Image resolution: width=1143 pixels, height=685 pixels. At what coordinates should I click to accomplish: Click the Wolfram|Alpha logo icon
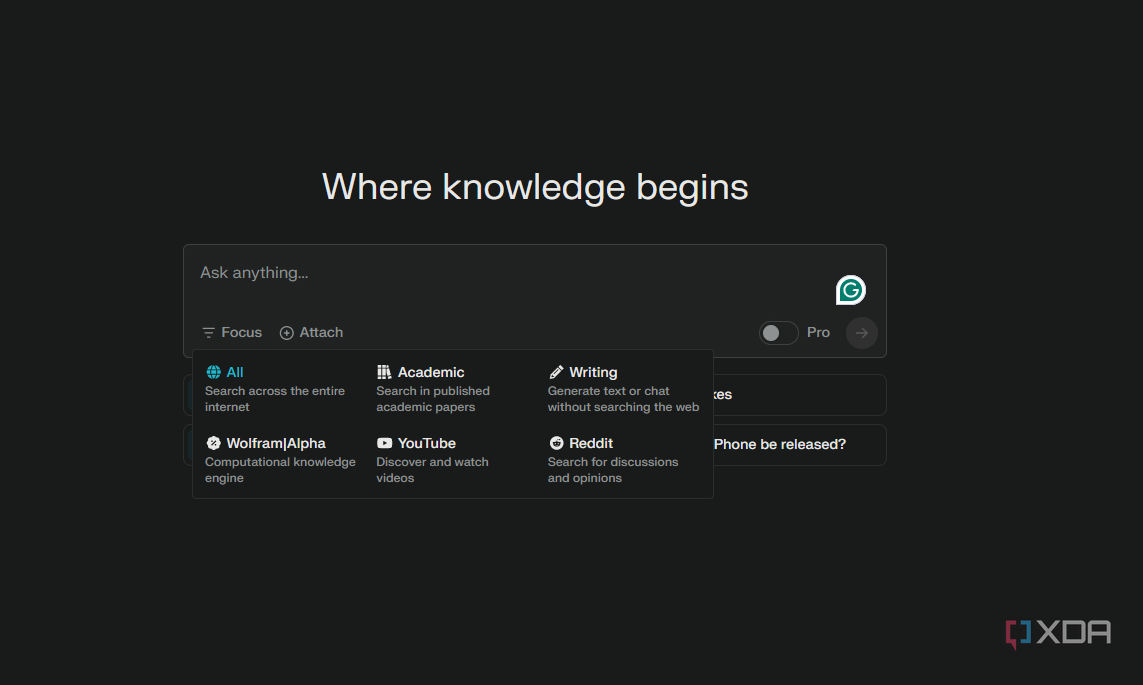[x=213, y=443]
